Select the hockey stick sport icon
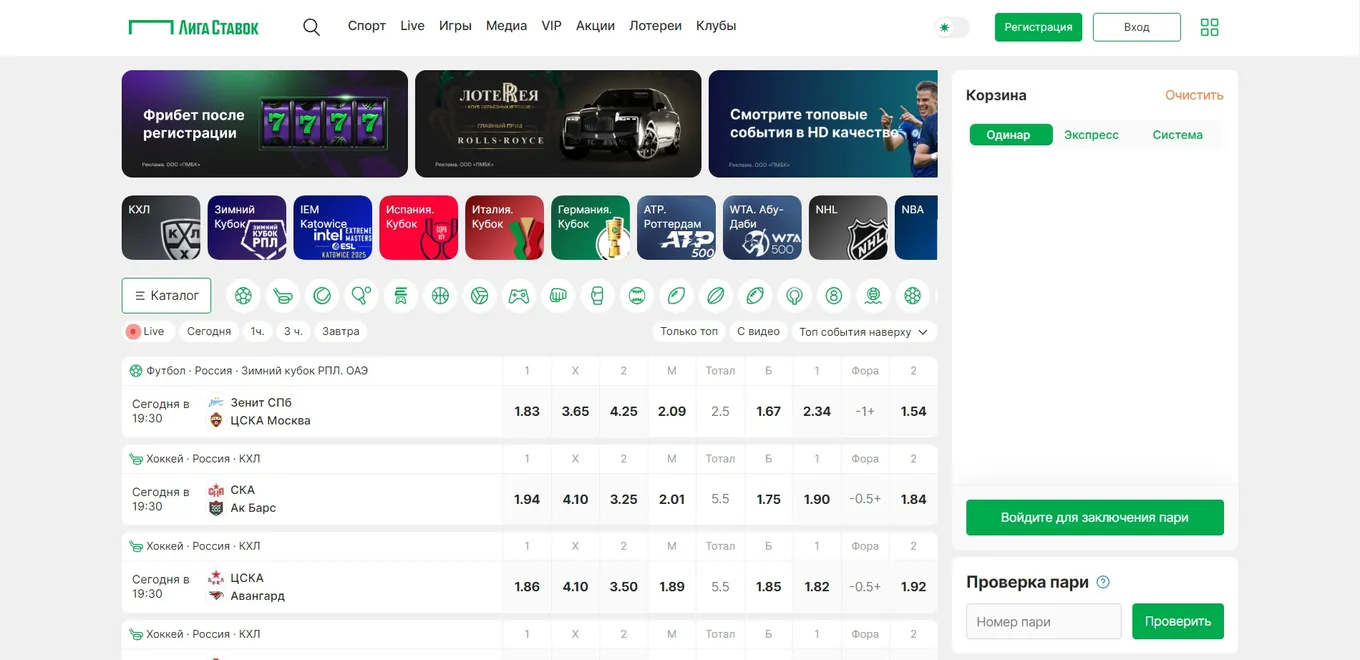Viewport: 1360px width, 660px height. [x=283, y=296]
